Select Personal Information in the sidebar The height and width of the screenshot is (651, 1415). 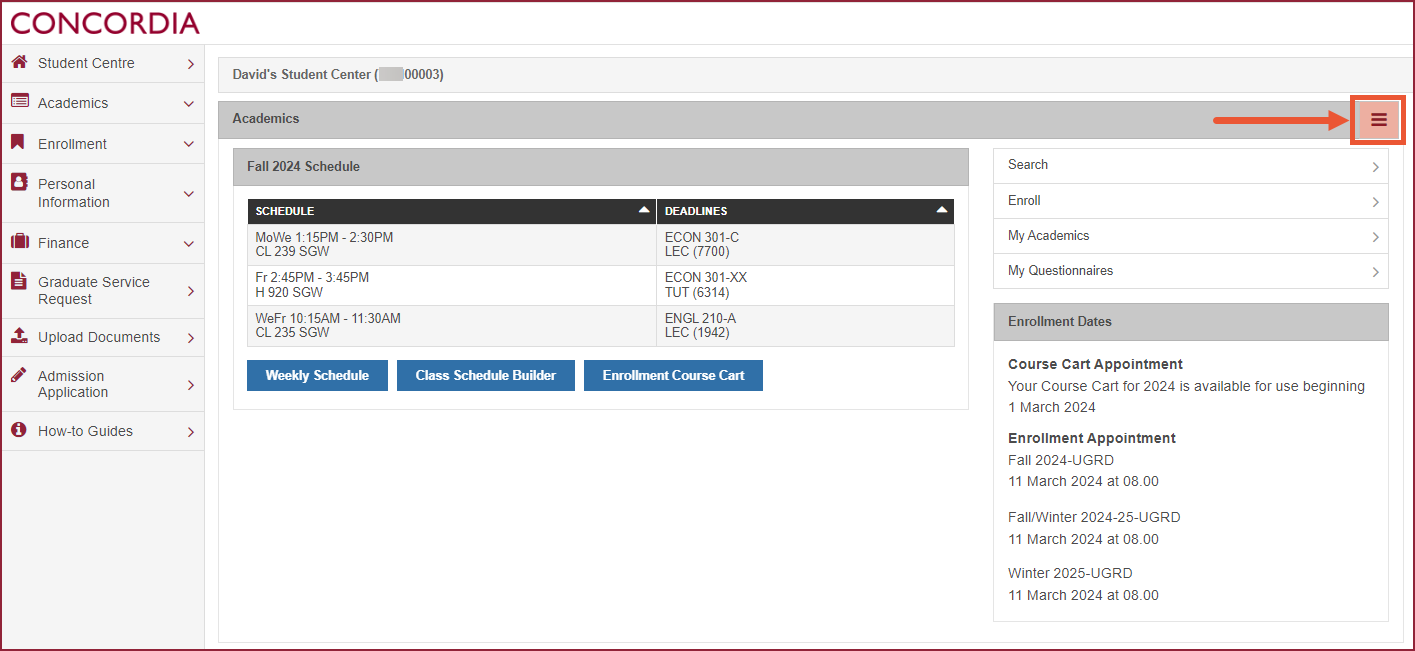103,193
